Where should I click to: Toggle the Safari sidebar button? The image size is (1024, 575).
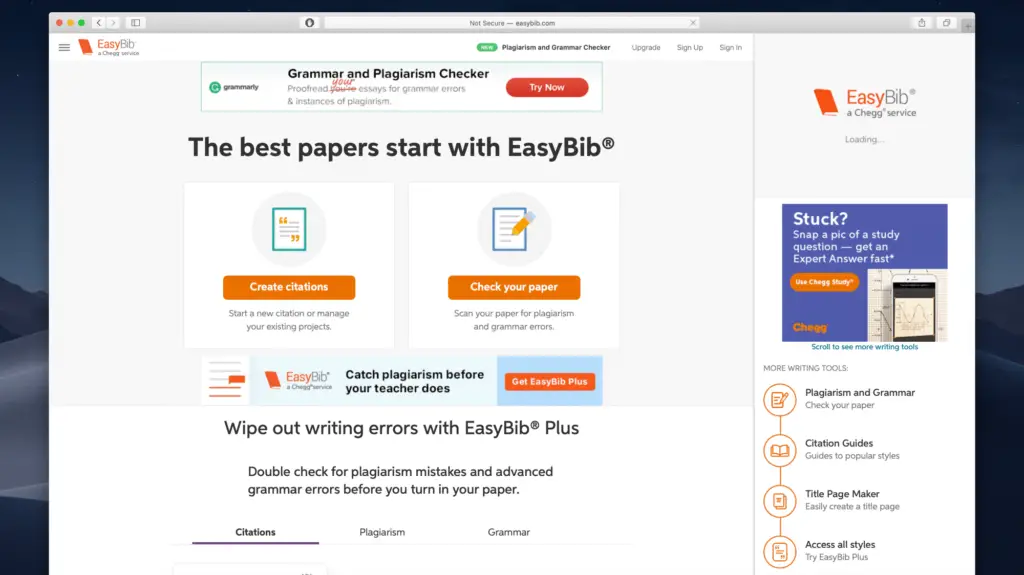tap(135, 23)
